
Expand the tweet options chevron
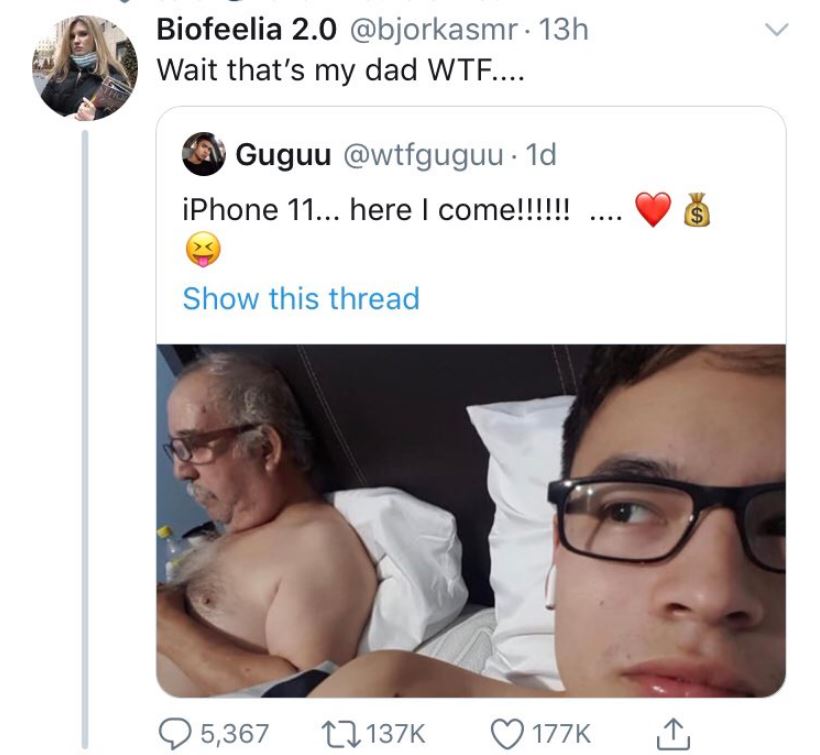pos(776,31)
